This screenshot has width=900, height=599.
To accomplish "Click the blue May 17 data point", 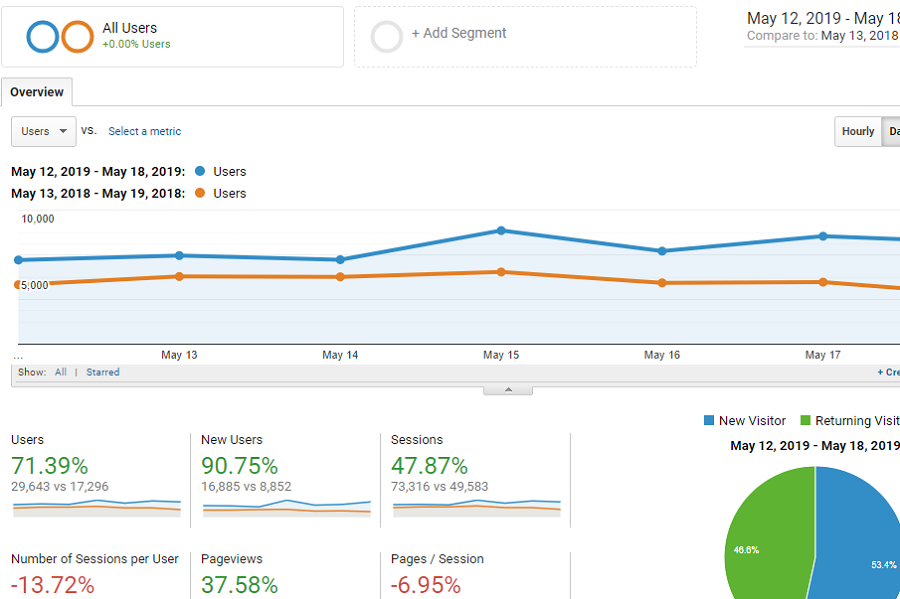I will [x=823, y=236].
